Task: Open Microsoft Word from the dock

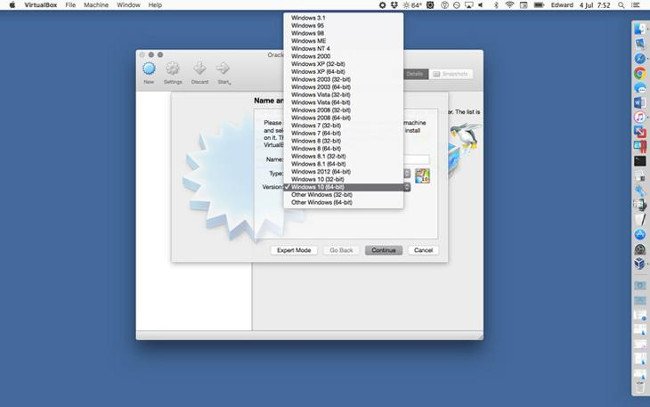Action: point(640,102)
